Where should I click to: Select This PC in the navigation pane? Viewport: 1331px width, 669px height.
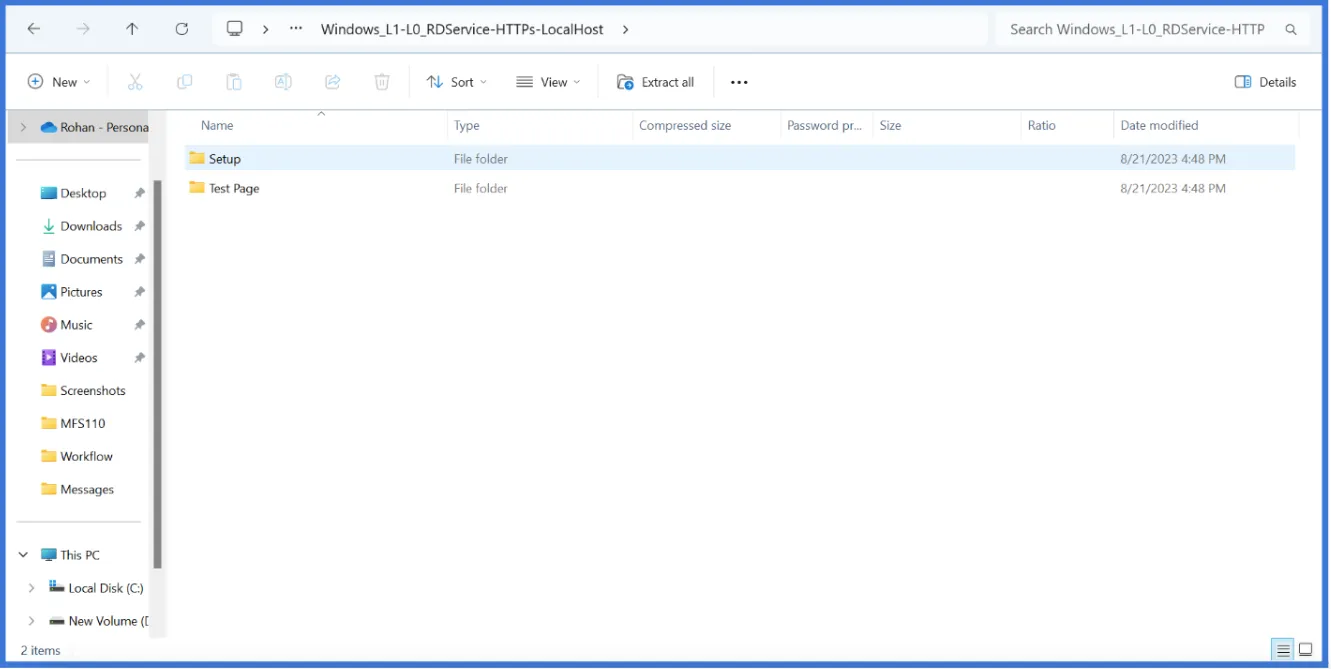pyautogui.click(x=79, y=555)
